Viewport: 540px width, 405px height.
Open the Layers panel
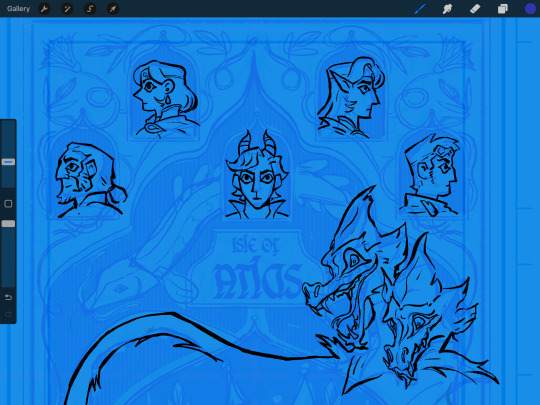click(x=502, y=9)
